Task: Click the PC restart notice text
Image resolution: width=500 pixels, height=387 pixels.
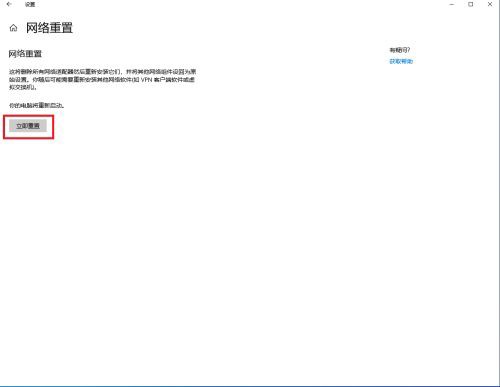Action: tap(36, 105)
